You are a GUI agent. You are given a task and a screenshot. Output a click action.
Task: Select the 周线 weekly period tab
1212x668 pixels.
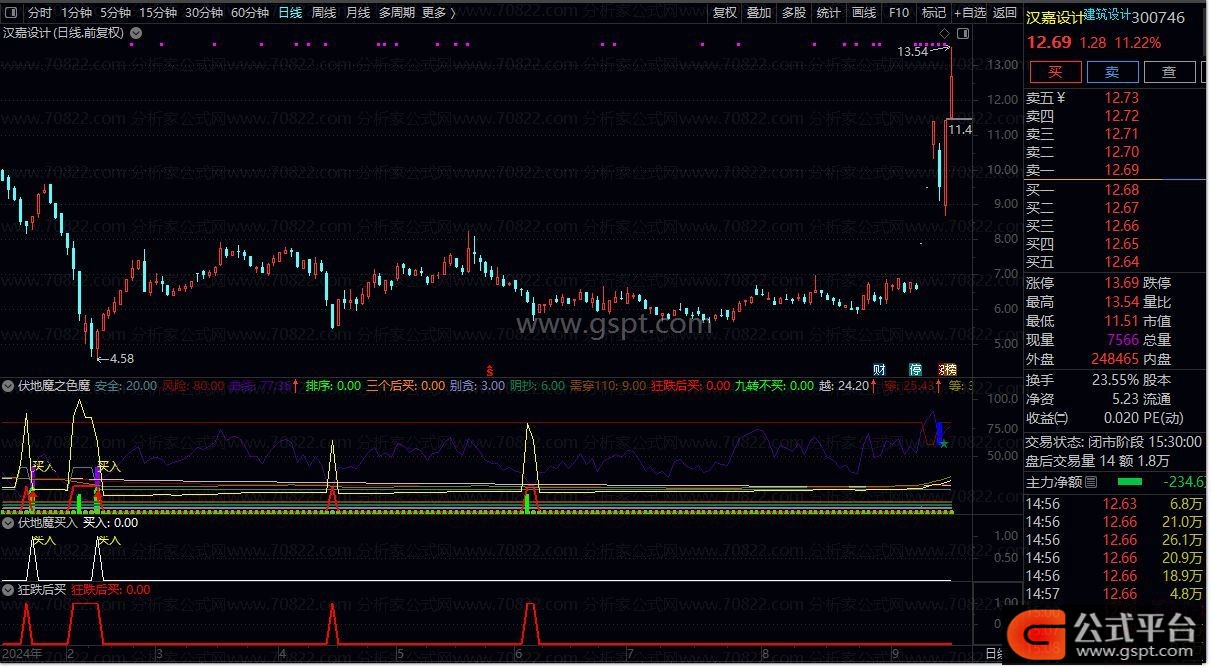click(324, 13)
